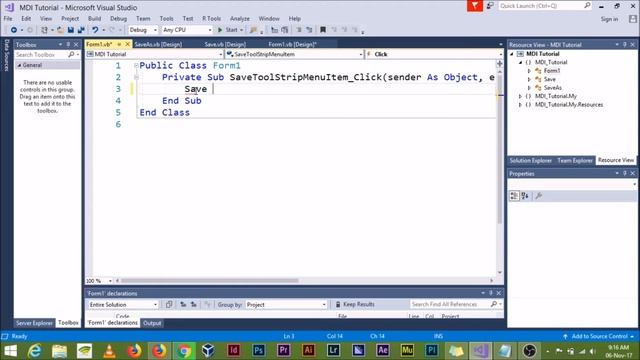Expand the MDI_Tutorial.My.Resources node
This screenshot has width=640, height=360.
[x=520, y=105]
